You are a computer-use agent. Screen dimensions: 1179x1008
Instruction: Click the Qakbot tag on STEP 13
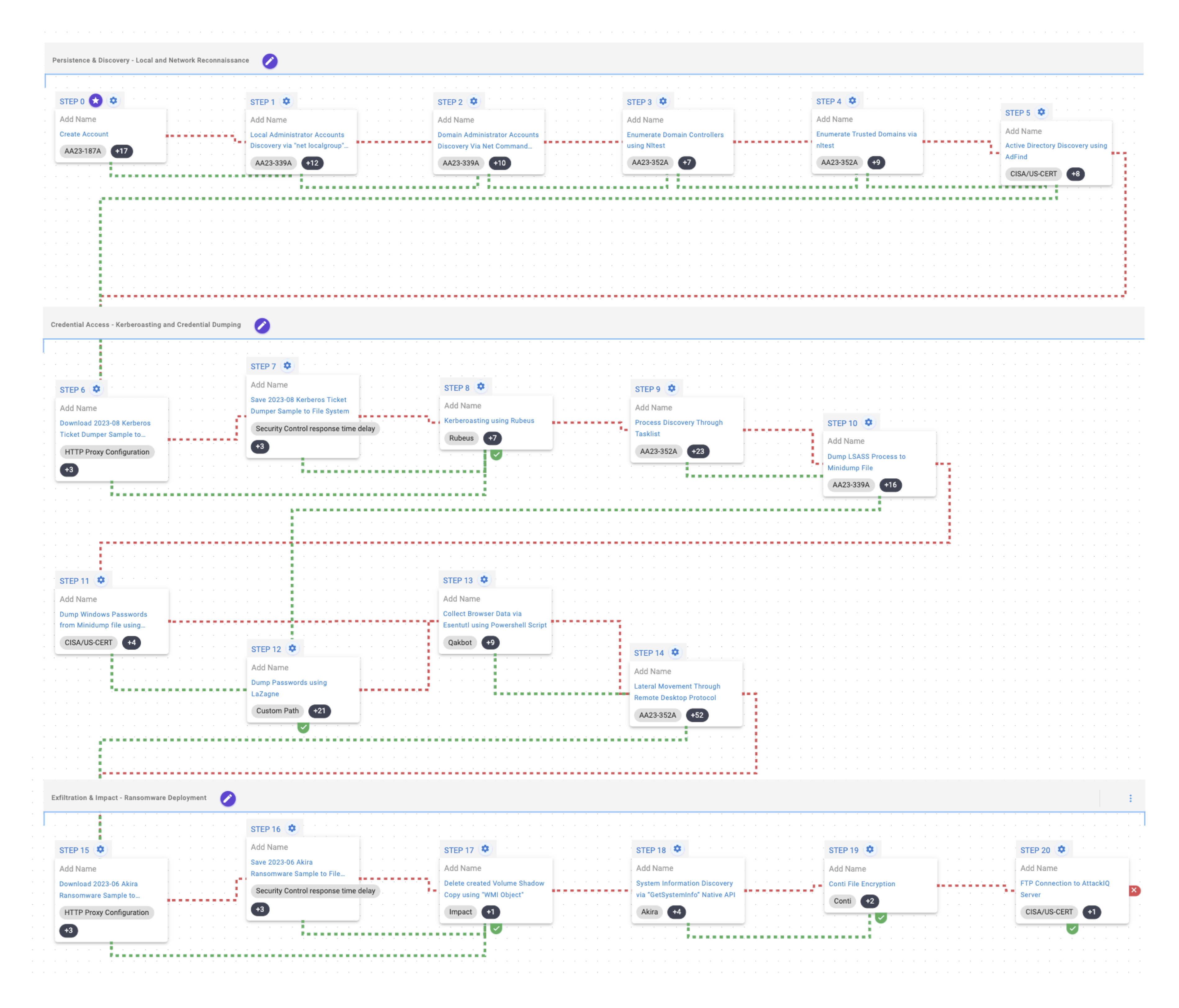coord(459,642)
